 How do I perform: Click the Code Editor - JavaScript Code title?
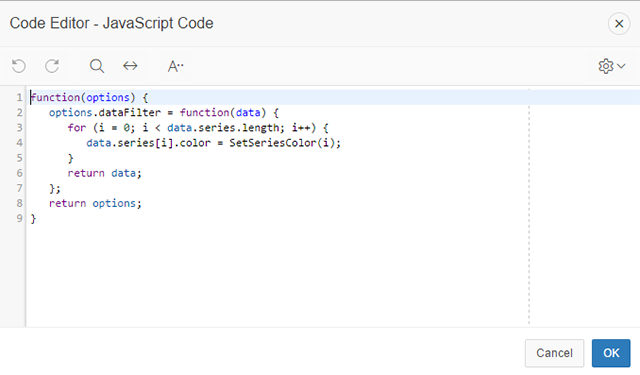click(x=111, y=23)
